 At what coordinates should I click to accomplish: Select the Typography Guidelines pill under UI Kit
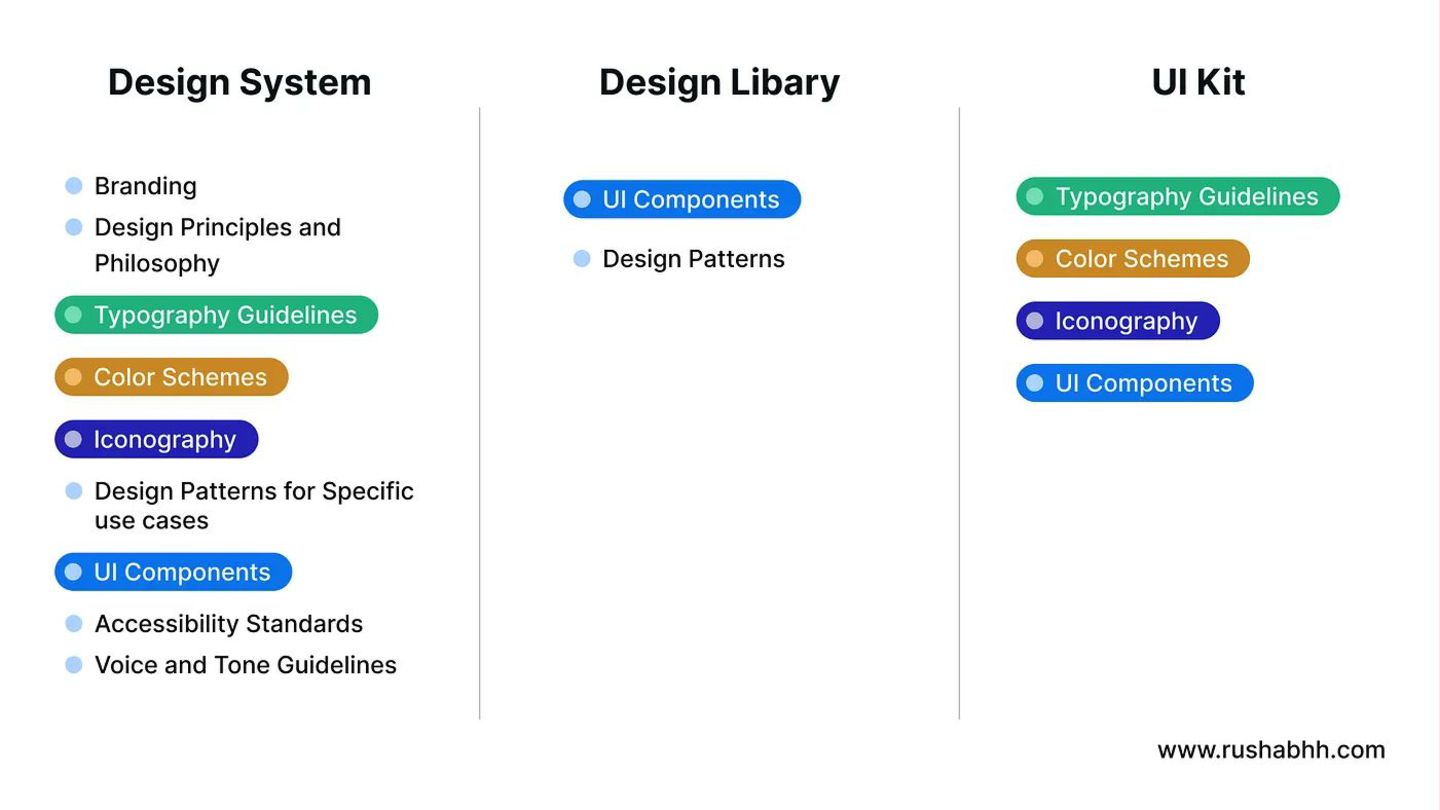[1177, 197]
